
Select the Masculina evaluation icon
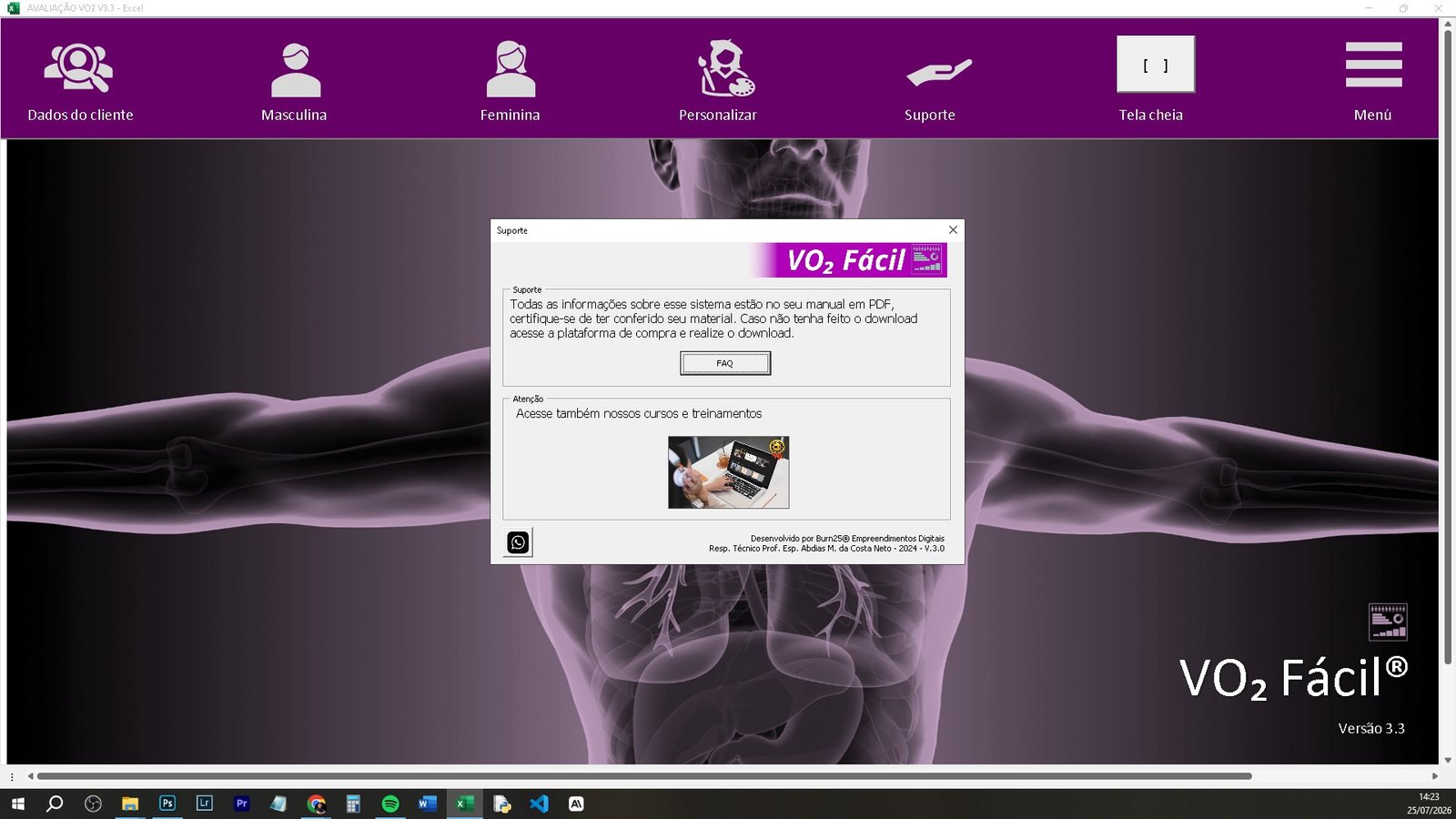[x=296, y=70]
